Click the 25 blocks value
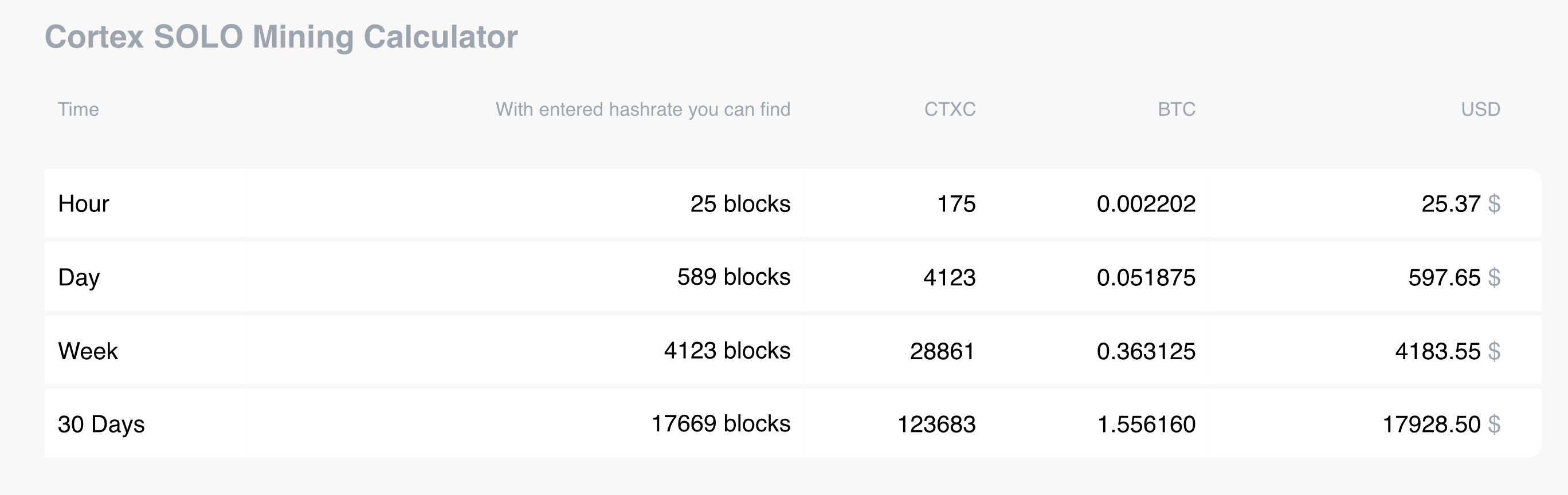 [739, 203]
